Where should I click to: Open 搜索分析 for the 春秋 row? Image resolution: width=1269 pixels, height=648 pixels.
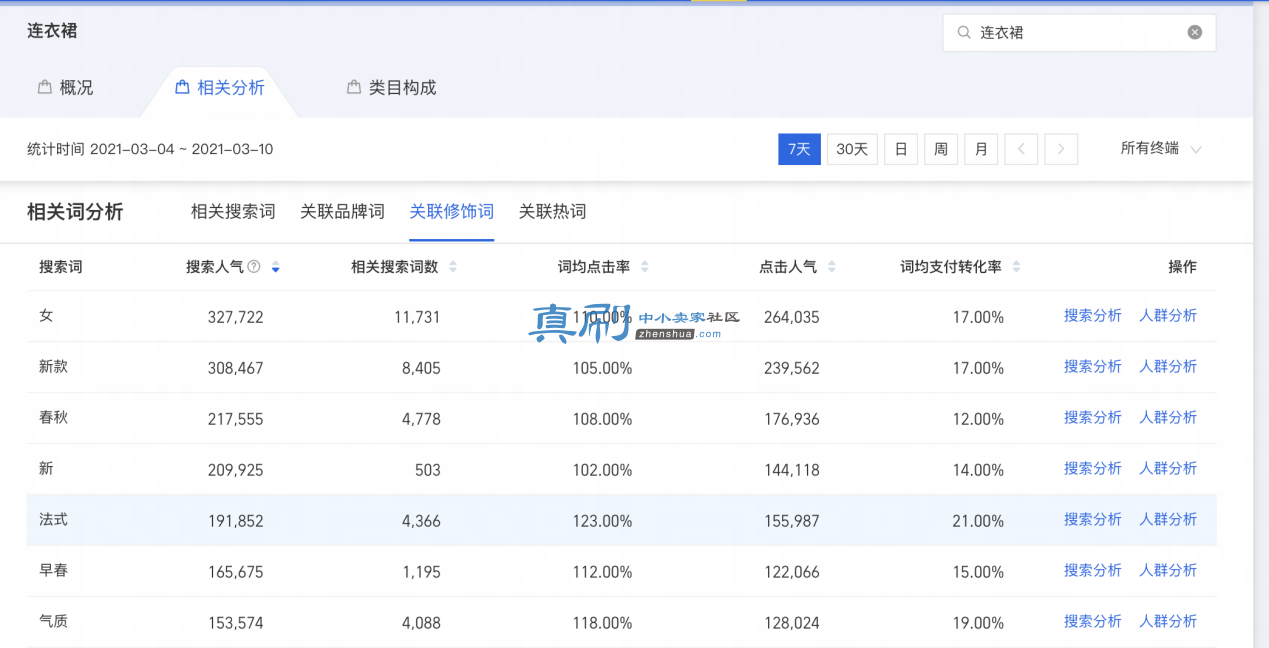point(1092,418)
